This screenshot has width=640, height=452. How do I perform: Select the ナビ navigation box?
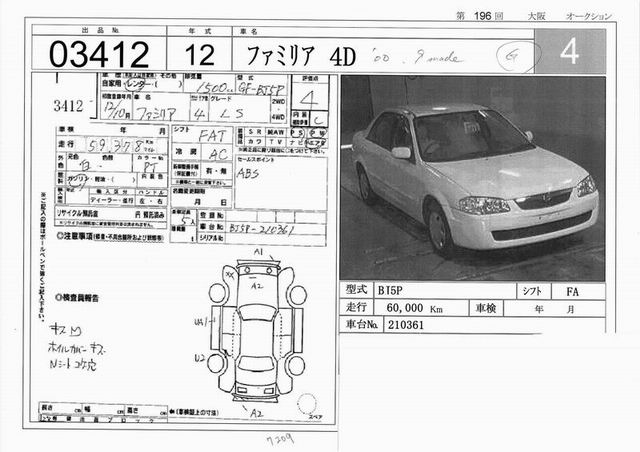[x=296, y=142]
